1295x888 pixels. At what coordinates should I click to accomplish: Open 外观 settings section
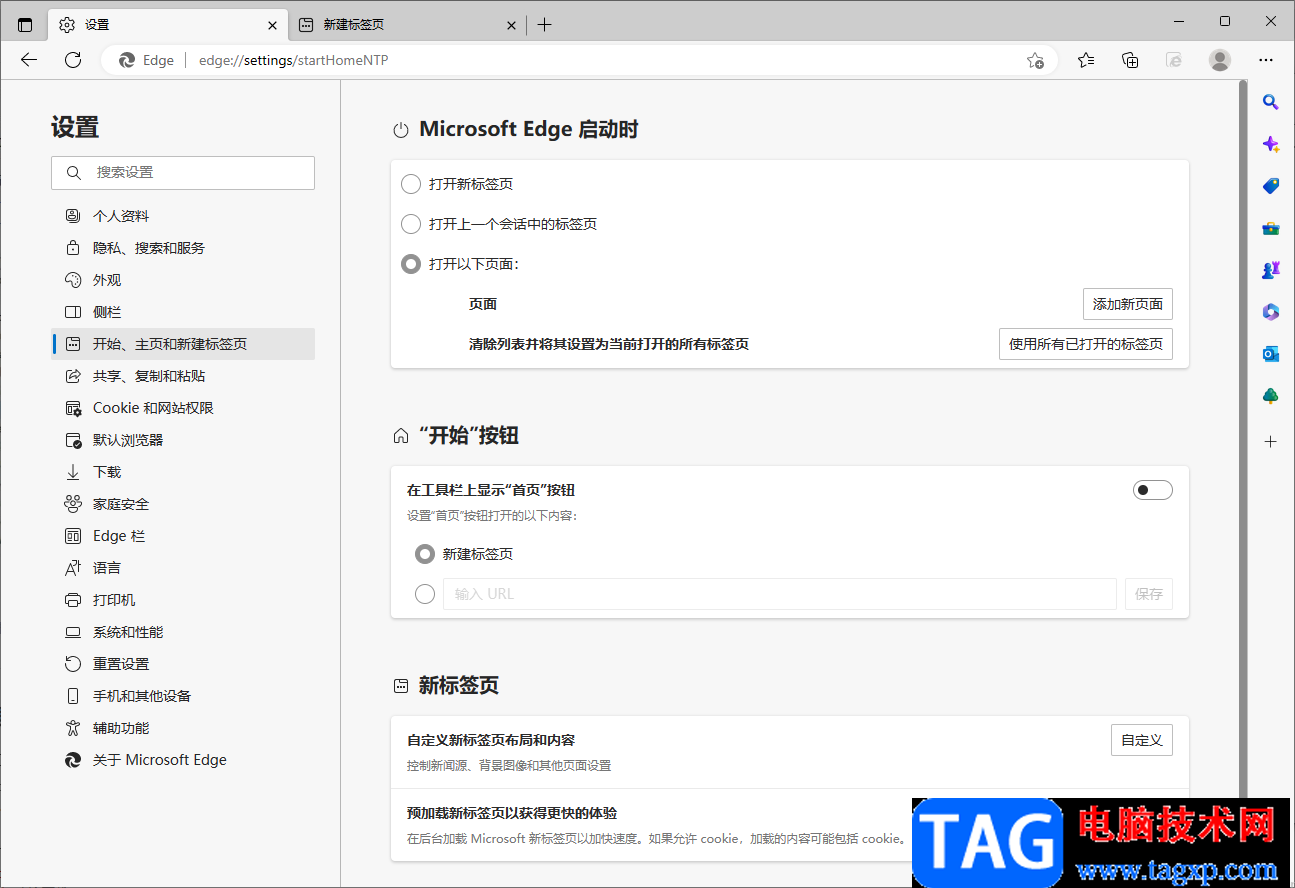[183, 280]
